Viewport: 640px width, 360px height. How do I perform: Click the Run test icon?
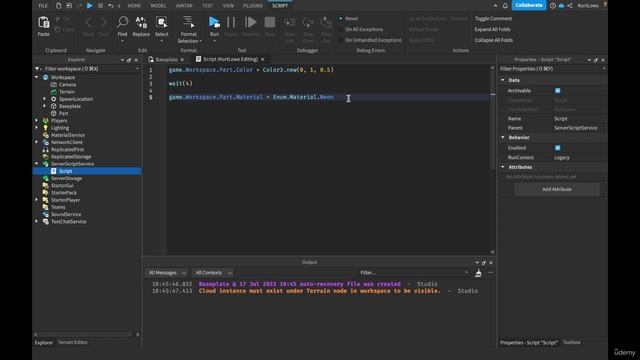pyautogui.click(x=214, y=22)
